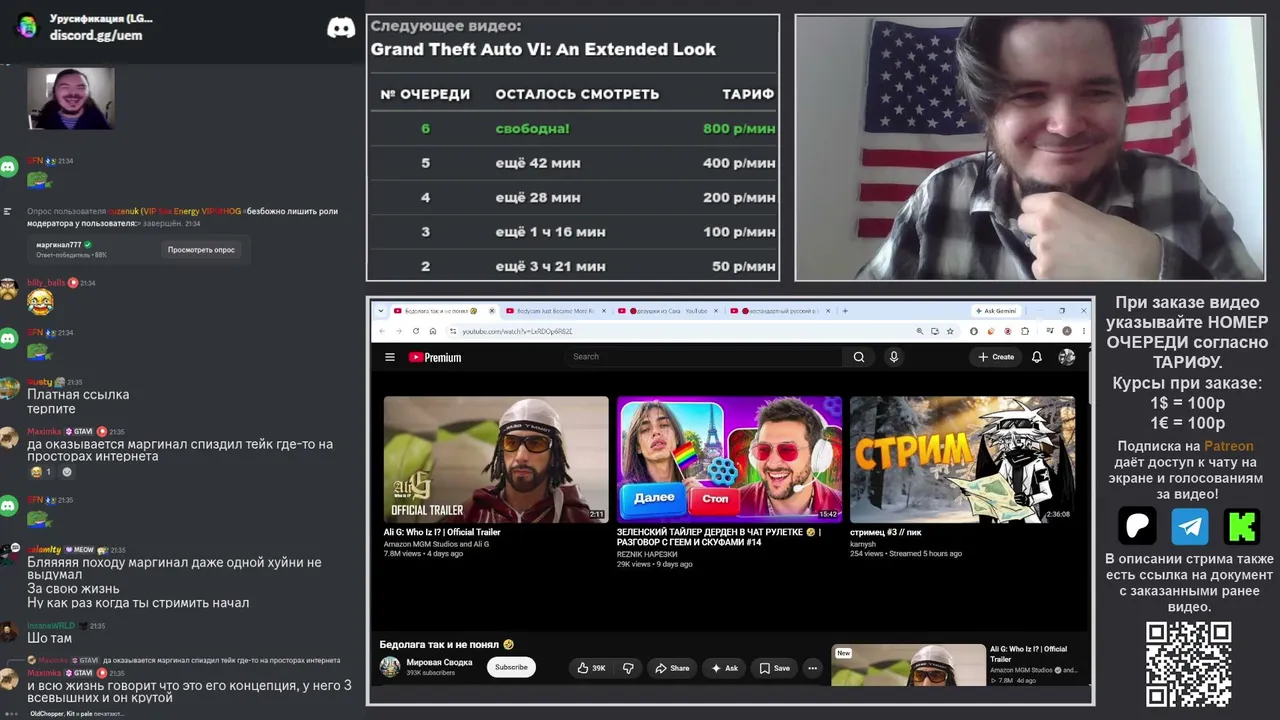Click the Patreon word in the sidebar text
This screenshot has height=720, width=1280.
point(1228,446)
